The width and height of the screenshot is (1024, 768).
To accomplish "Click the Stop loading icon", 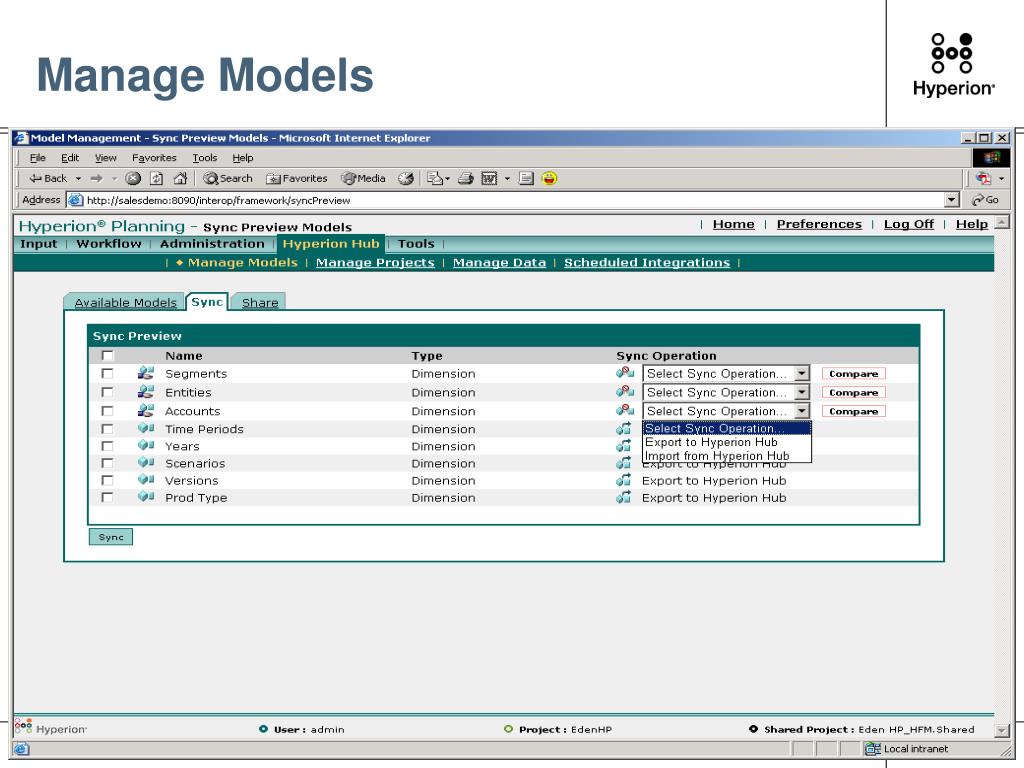I will point(133,178).
